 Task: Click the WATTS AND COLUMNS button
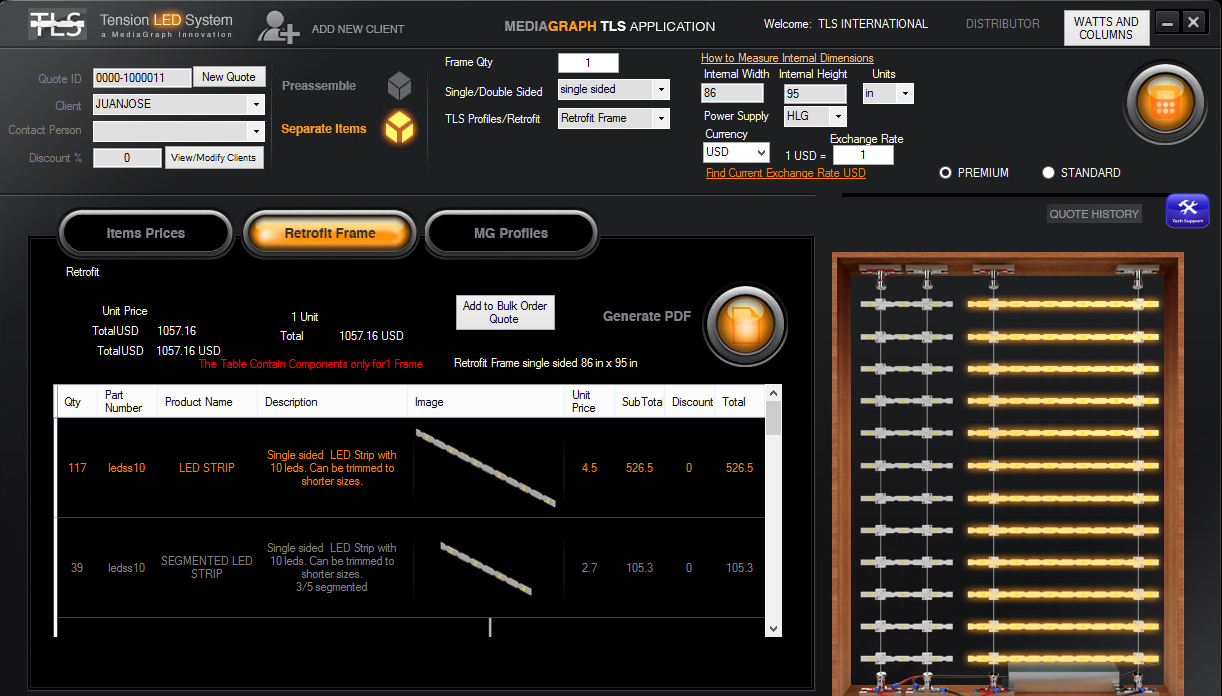(x=1106, y=28)
